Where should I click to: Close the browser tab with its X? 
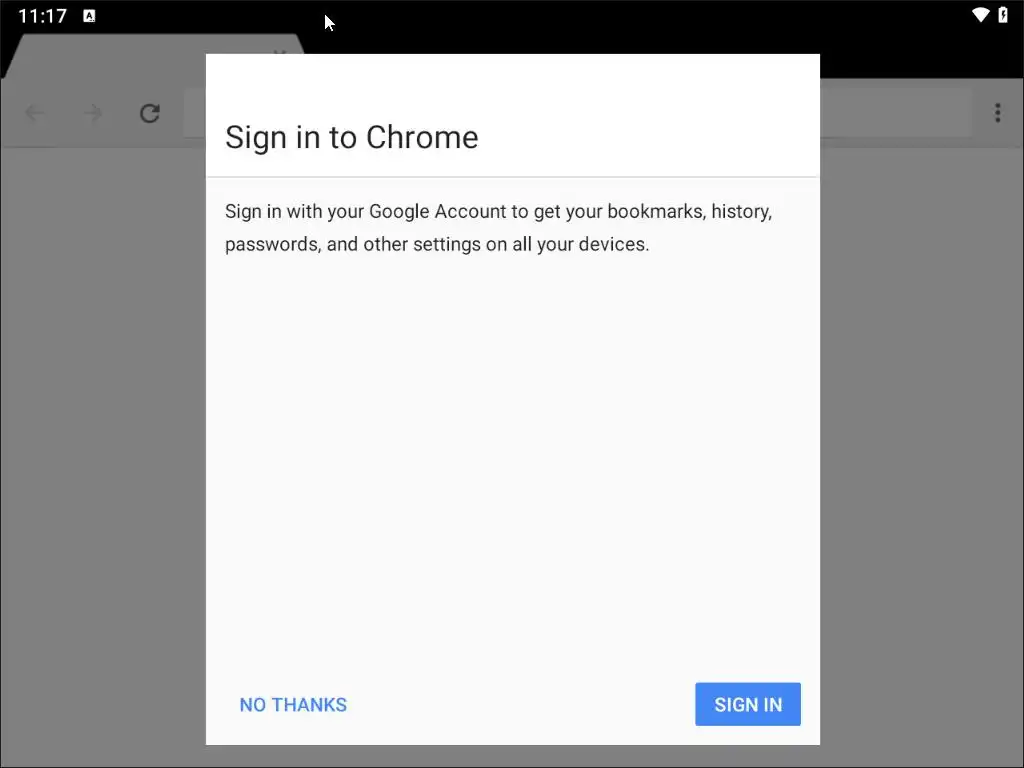tap(280, 51)
